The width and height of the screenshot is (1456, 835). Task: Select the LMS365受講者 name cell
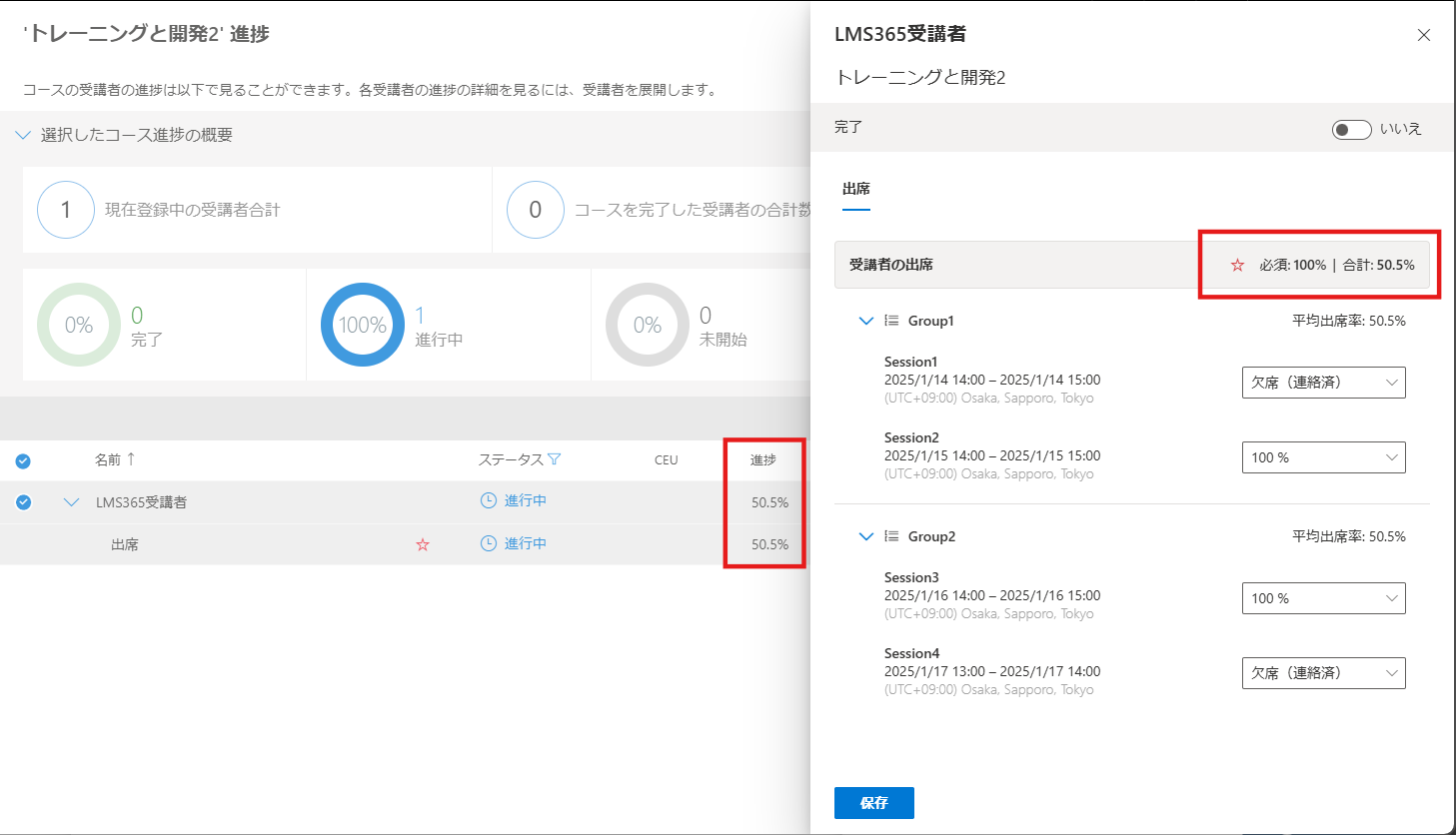[x=141, y=502]
